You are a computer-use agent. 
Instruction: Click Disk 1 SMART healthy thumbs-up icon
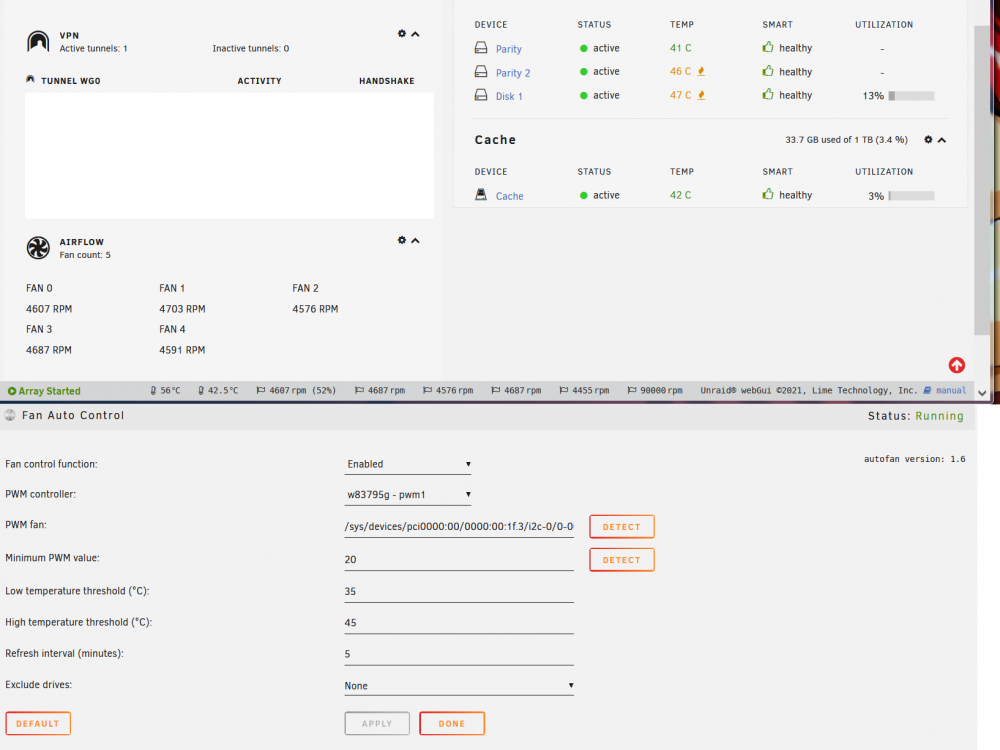[768, 94]
